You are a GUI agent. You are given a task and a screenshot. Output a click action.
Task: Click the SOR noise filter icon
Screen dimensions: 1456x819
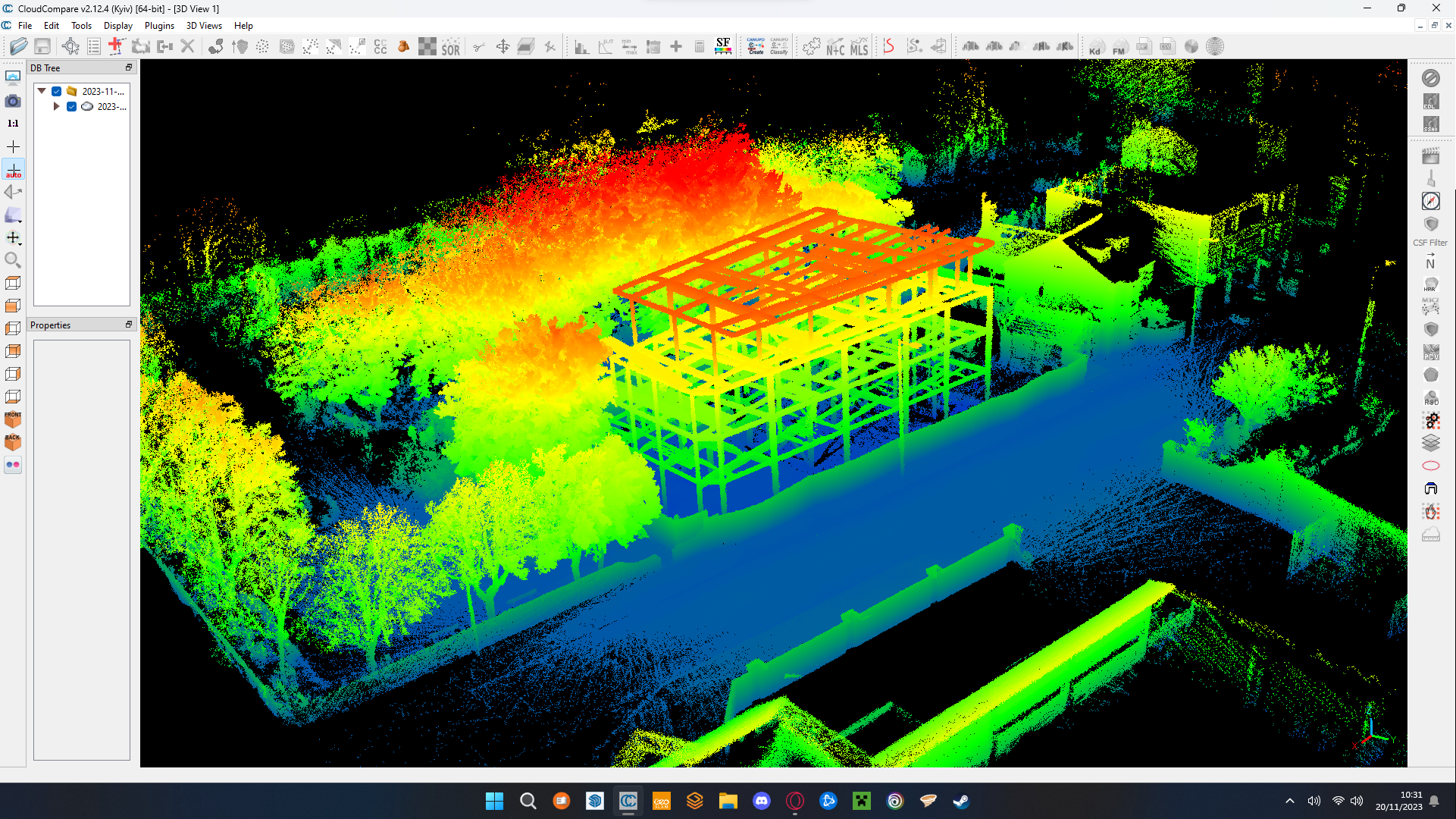pyautogui.click(x=451, y=47)
